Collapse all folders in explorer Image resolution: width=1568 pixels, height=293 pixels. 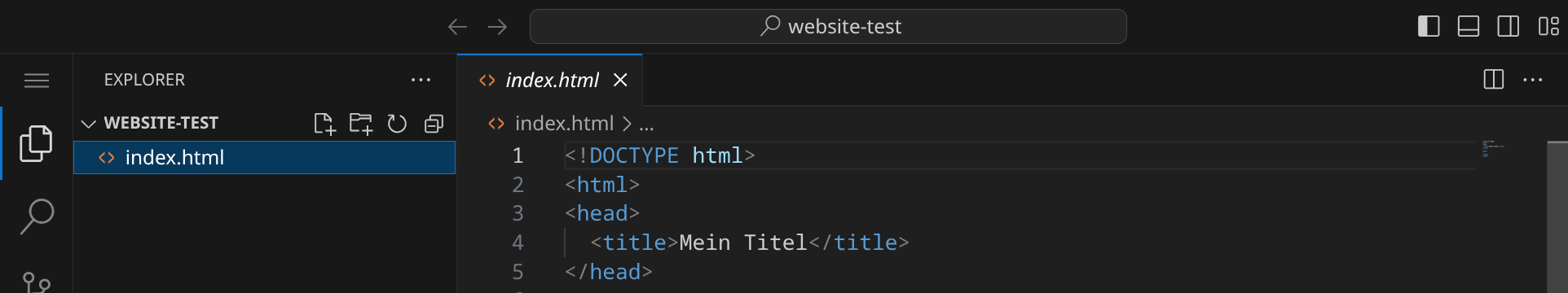[x=434, y=124]
